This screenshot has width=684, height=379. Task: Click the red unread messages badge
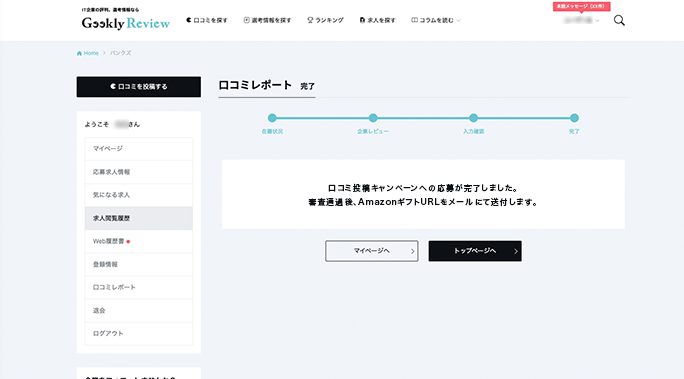pos(581,7)
